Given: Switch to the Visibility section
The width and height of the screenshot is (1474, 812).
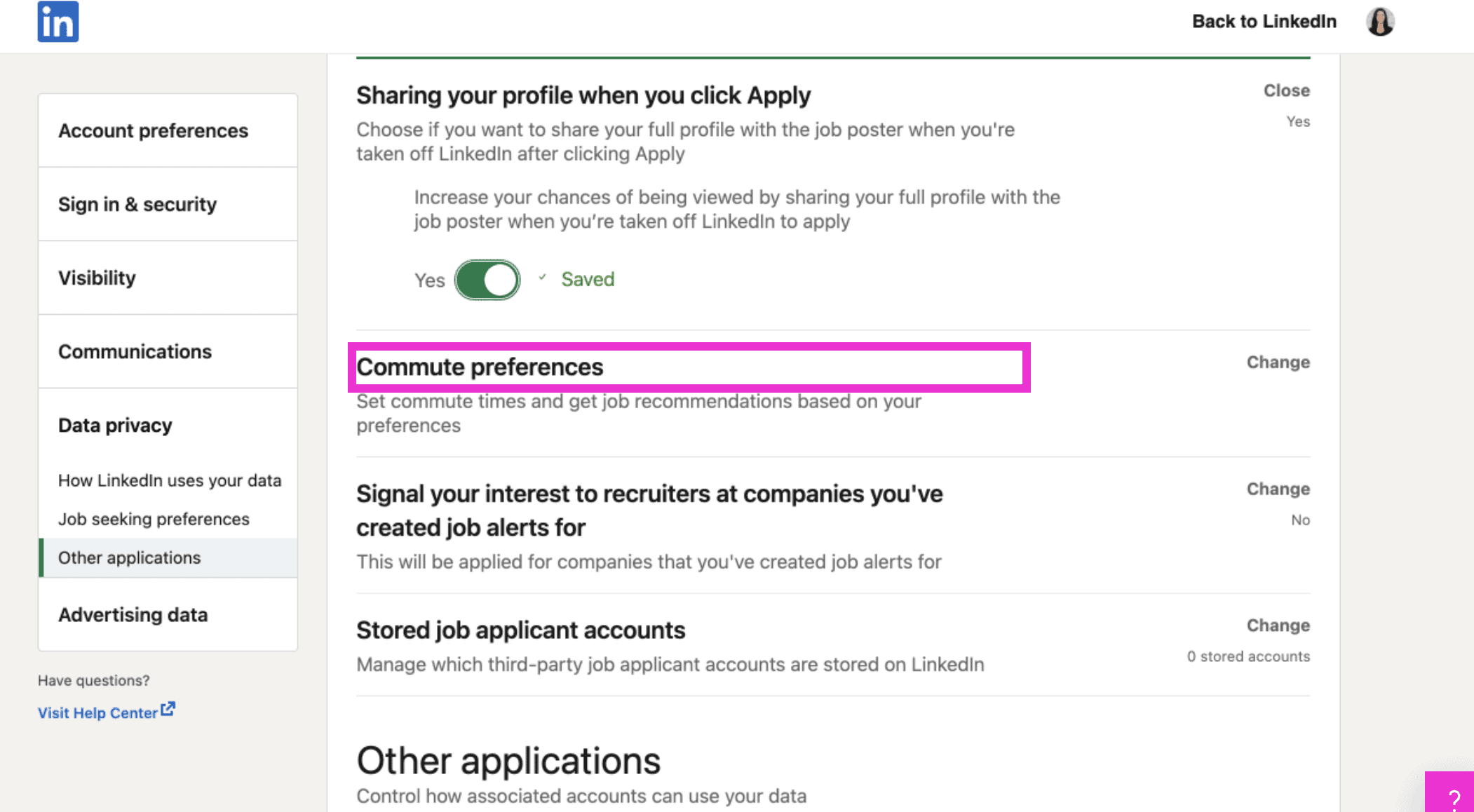Looking at the screenshot, I should 97,278.
